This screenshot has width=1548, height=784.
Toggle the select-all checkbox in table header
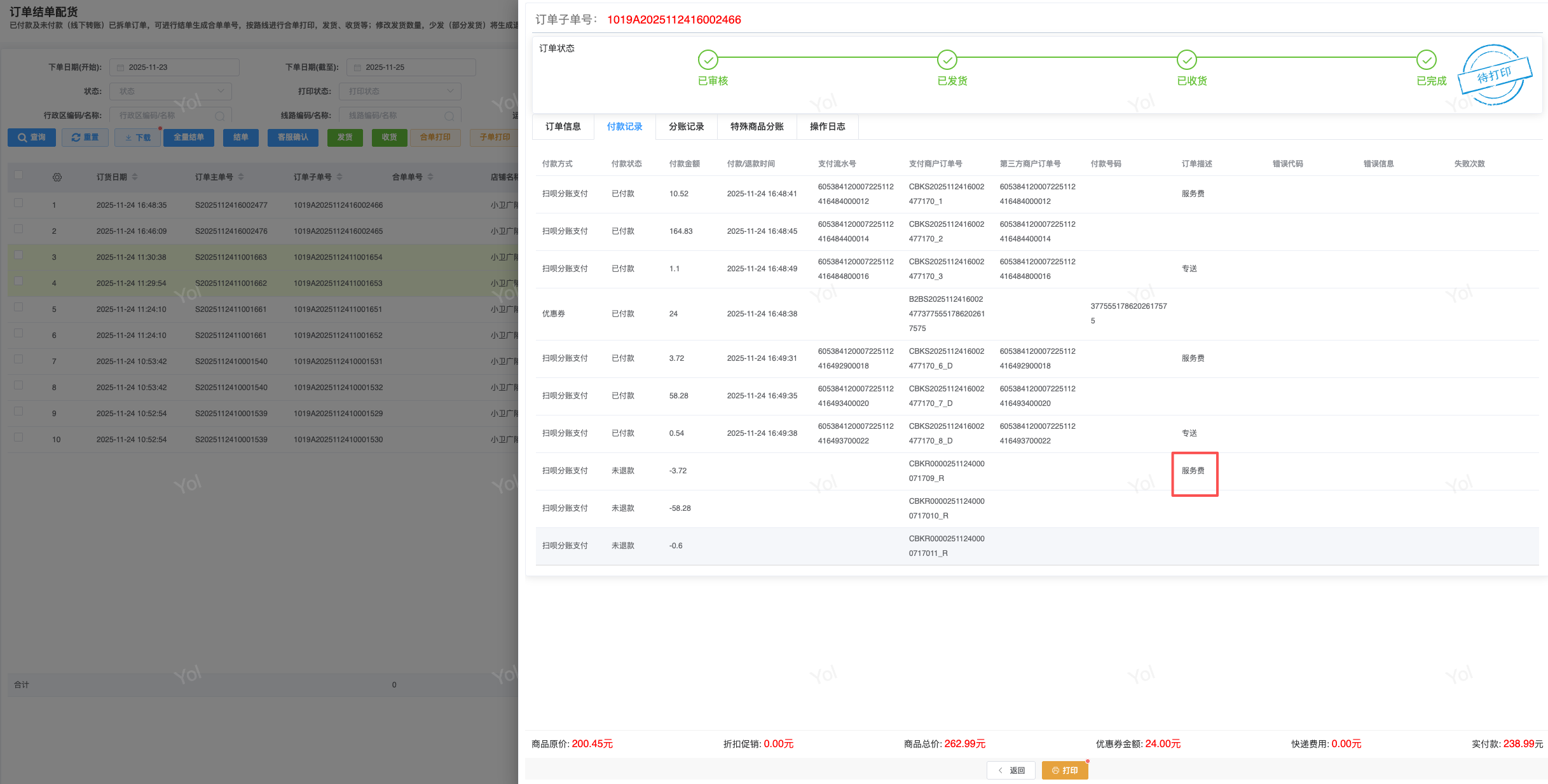18,175
